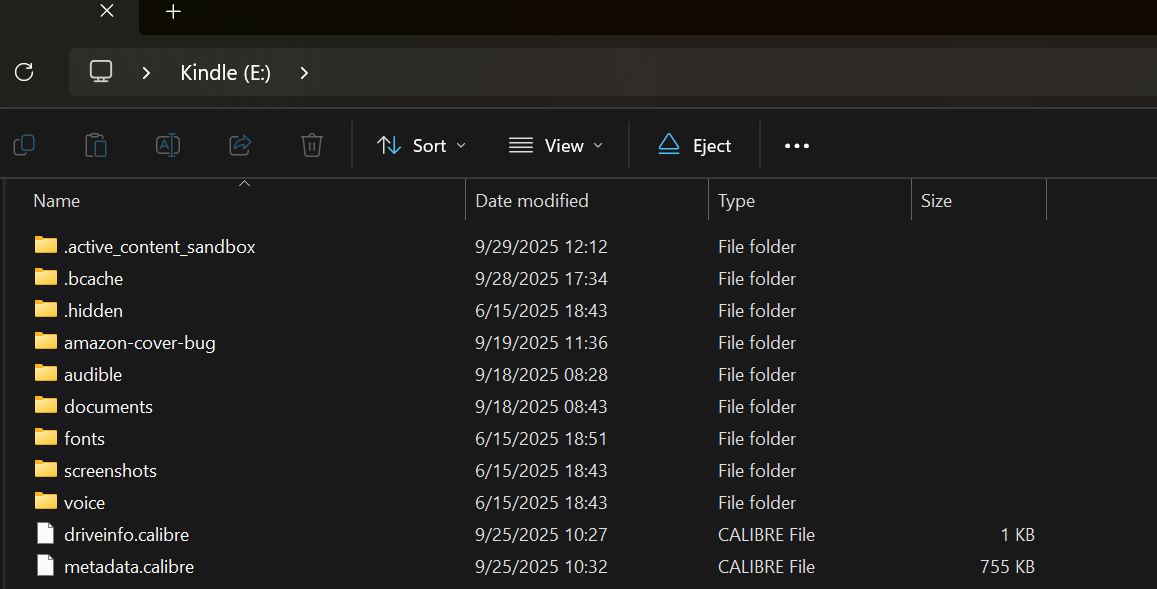Click the Refresh icon
Viewport: 1157px width, 589px height.
(x=24, y=72)
